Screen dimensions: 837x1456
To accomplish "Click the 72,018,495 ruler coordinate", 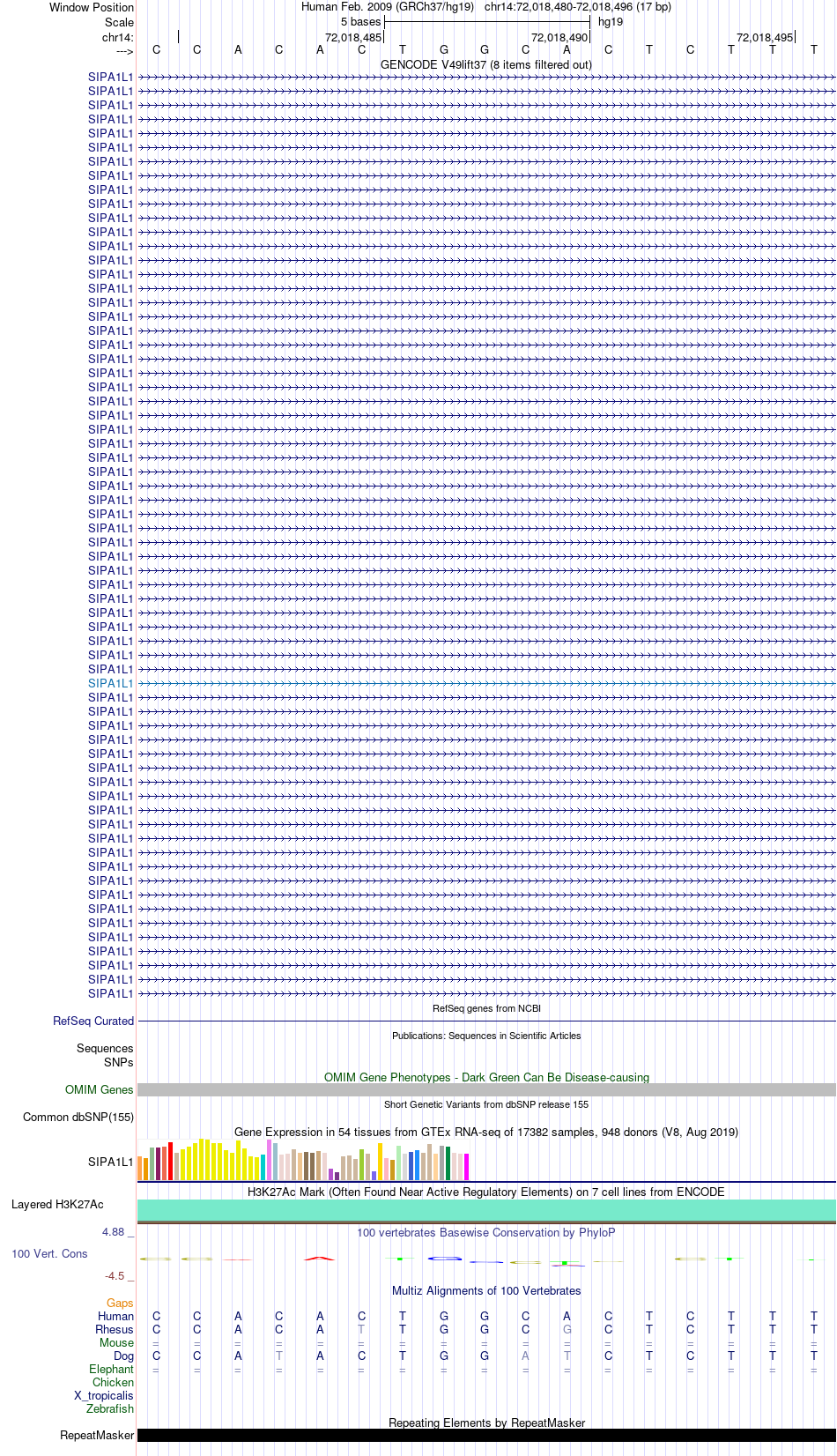I will point(765,37).
